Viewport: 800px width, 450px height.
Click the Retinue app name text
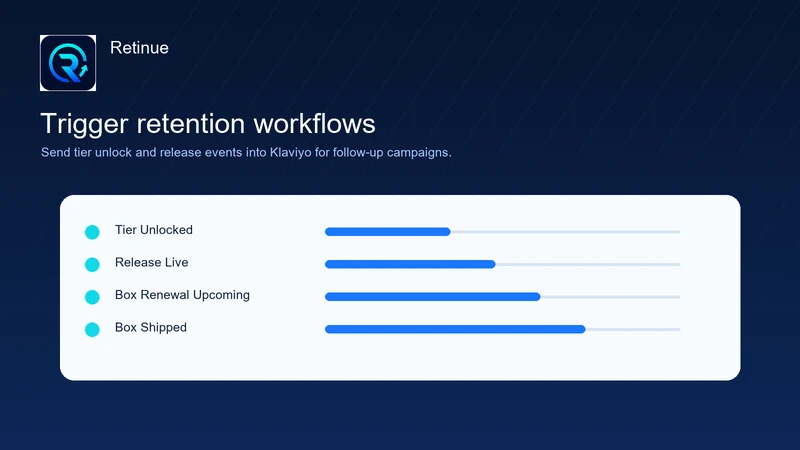tap(139, 48)
